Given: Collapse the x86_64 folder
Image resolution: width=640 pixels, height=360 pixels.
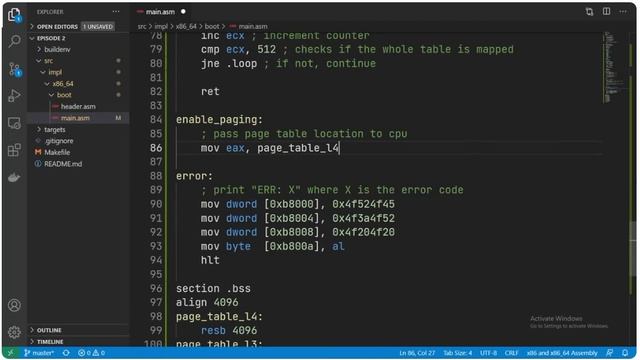Looking at the screenshot, I should pyautogui.click(x=63, y=84).
